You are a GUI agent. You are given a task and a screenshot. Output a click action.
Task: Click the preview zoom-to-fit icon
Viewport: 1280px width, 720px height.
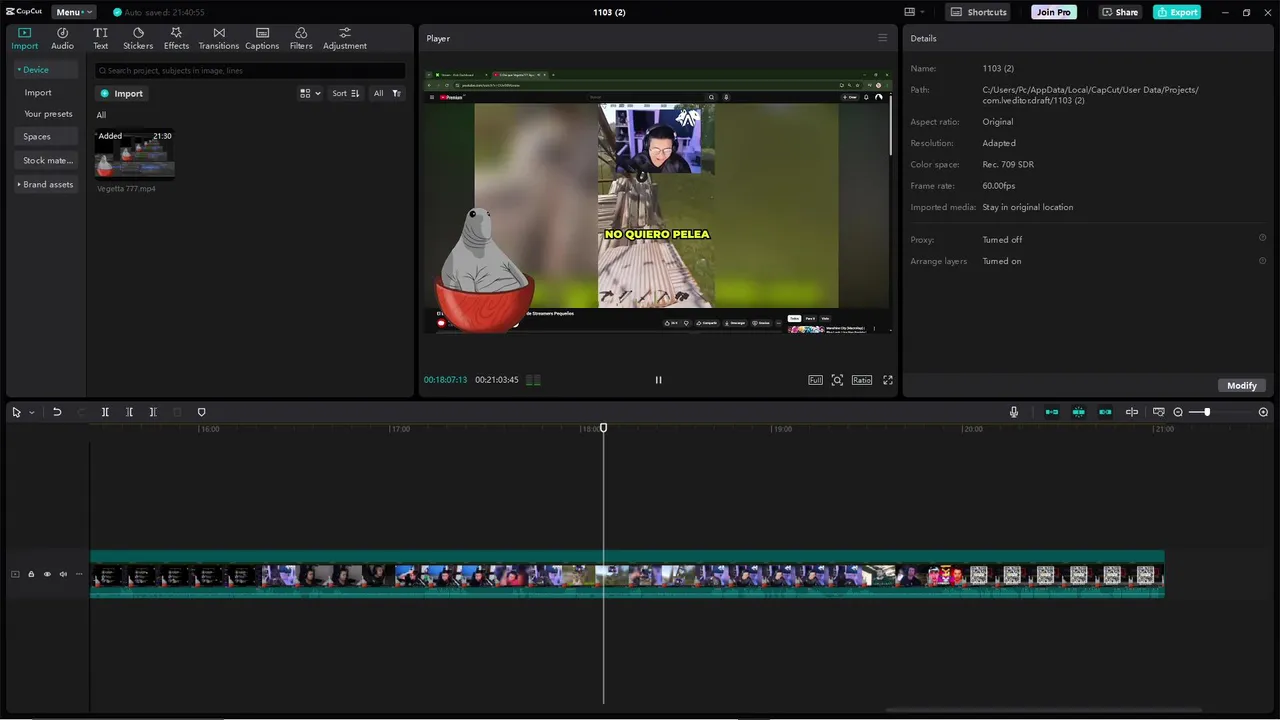(838, 380)
